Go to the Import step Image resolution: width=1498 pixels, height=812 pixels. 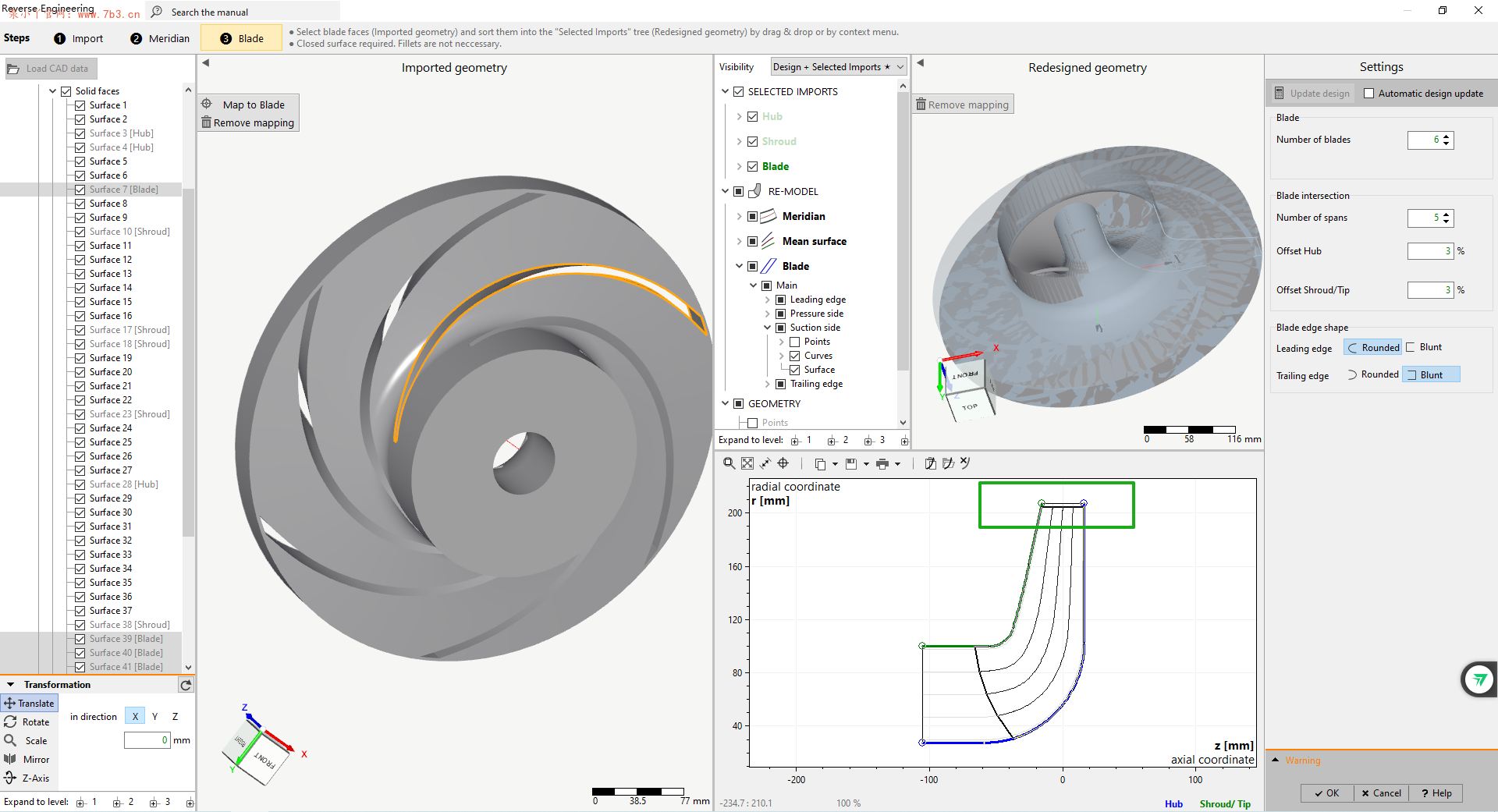(x=78, y=39)
